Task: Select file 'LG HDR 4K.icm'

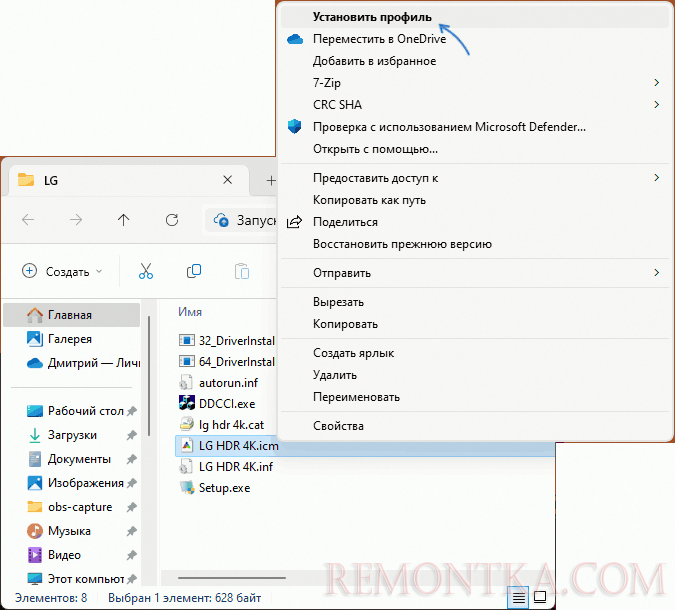Action: pos(365,446)
